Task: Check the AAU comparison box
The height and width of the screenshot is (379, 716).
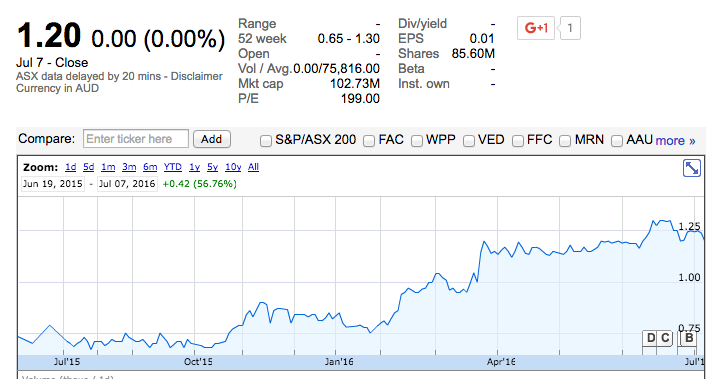Action: [x=617, y=141]
